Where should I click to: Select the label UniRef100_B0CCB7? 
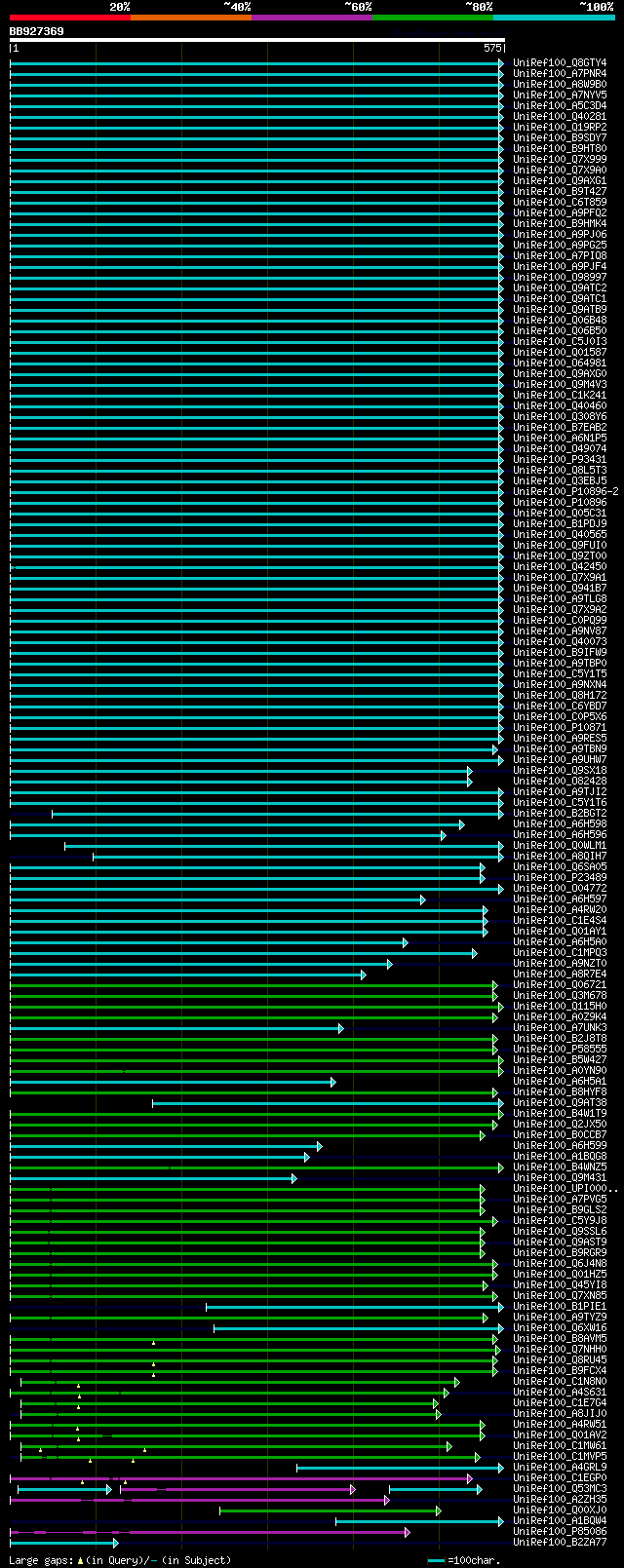point(560,1135)
